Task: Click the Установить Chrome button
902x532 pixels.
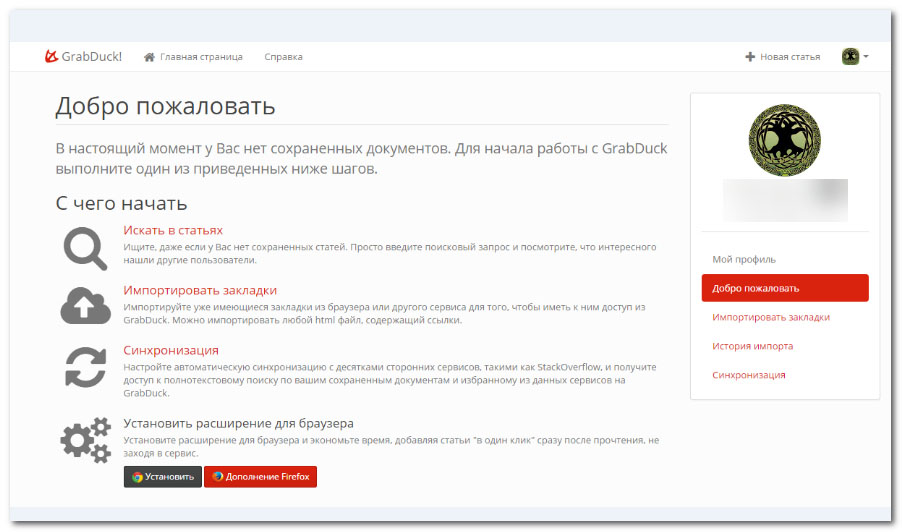Action: point(163,477)
